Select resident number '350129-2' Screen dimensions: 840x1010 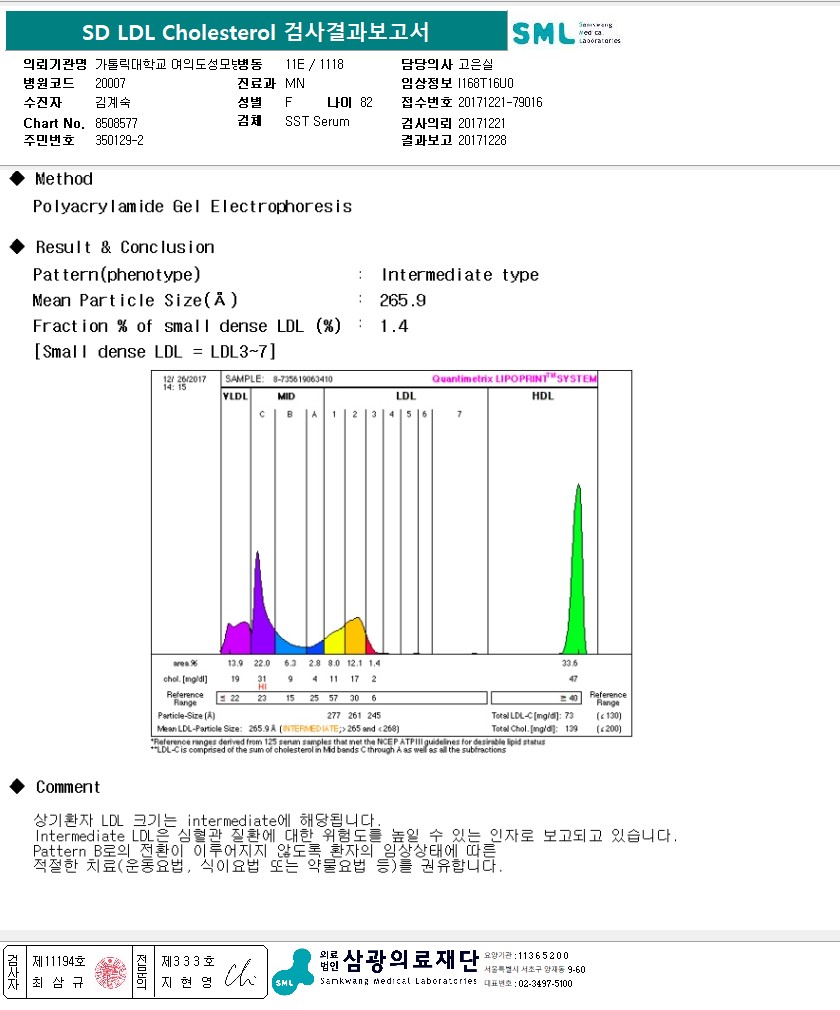coord(119,140)
